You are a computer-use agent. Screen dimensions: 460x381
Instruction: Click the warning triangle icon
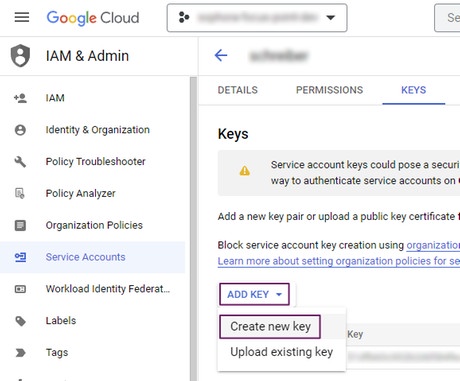[245, 171]
